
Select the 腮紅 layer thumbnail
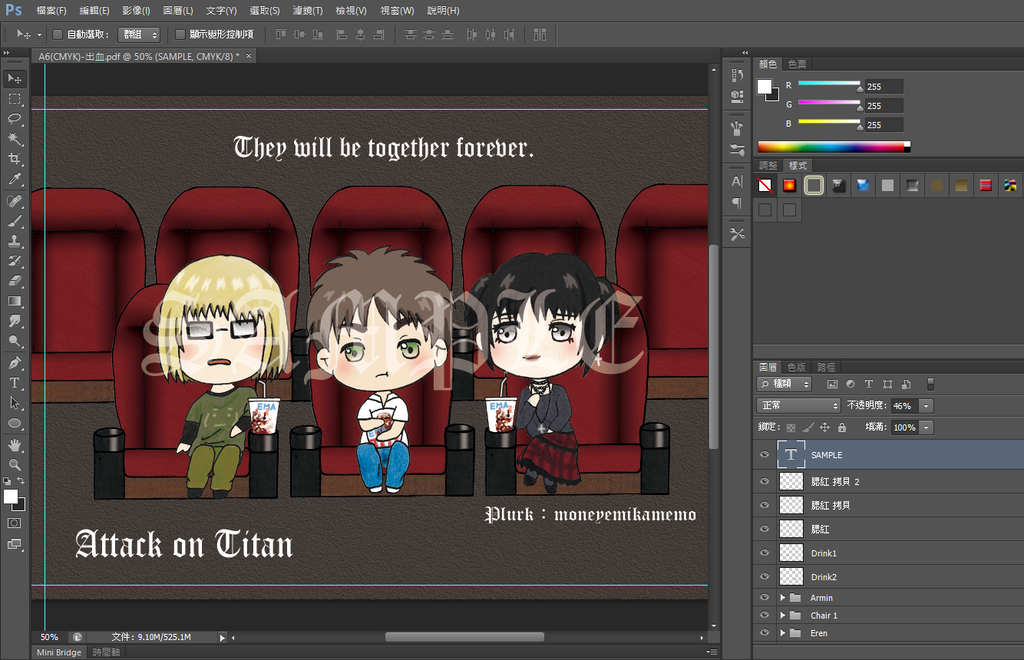[792, 529]
